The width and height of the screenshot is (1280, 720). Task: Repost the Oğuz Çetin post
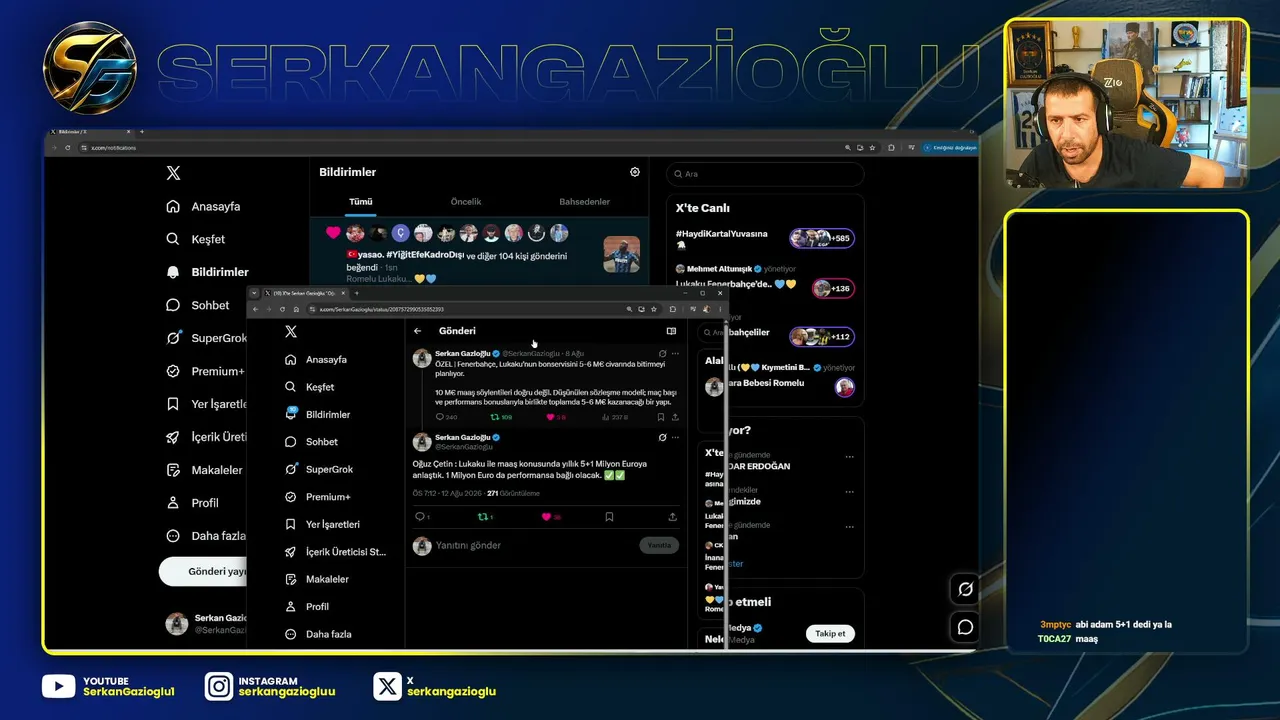point(483,517)
